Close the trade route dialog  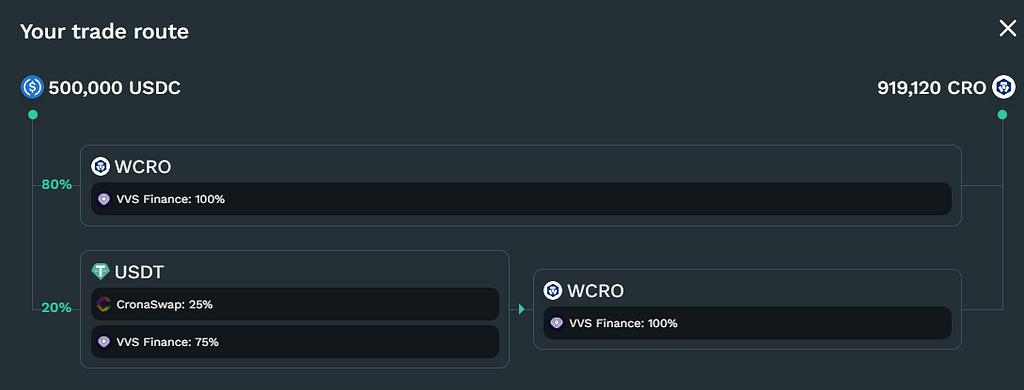(x=1008, y=28)
